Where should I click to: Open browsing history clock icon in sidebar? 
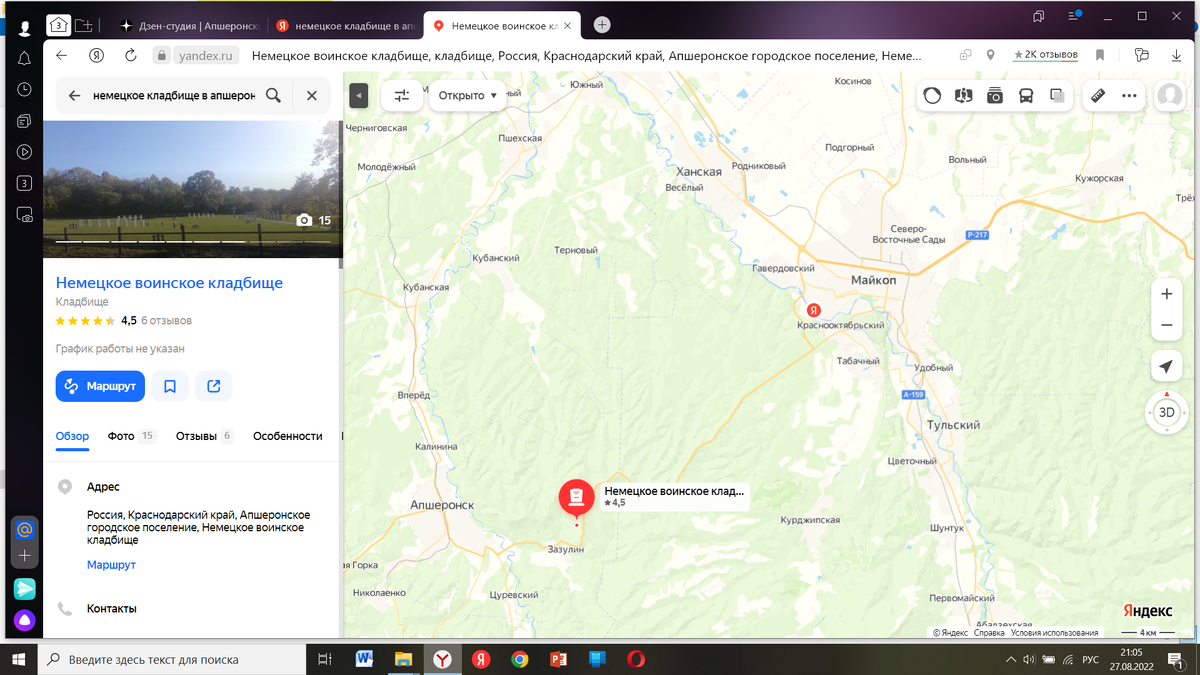(x=24, y=90)
